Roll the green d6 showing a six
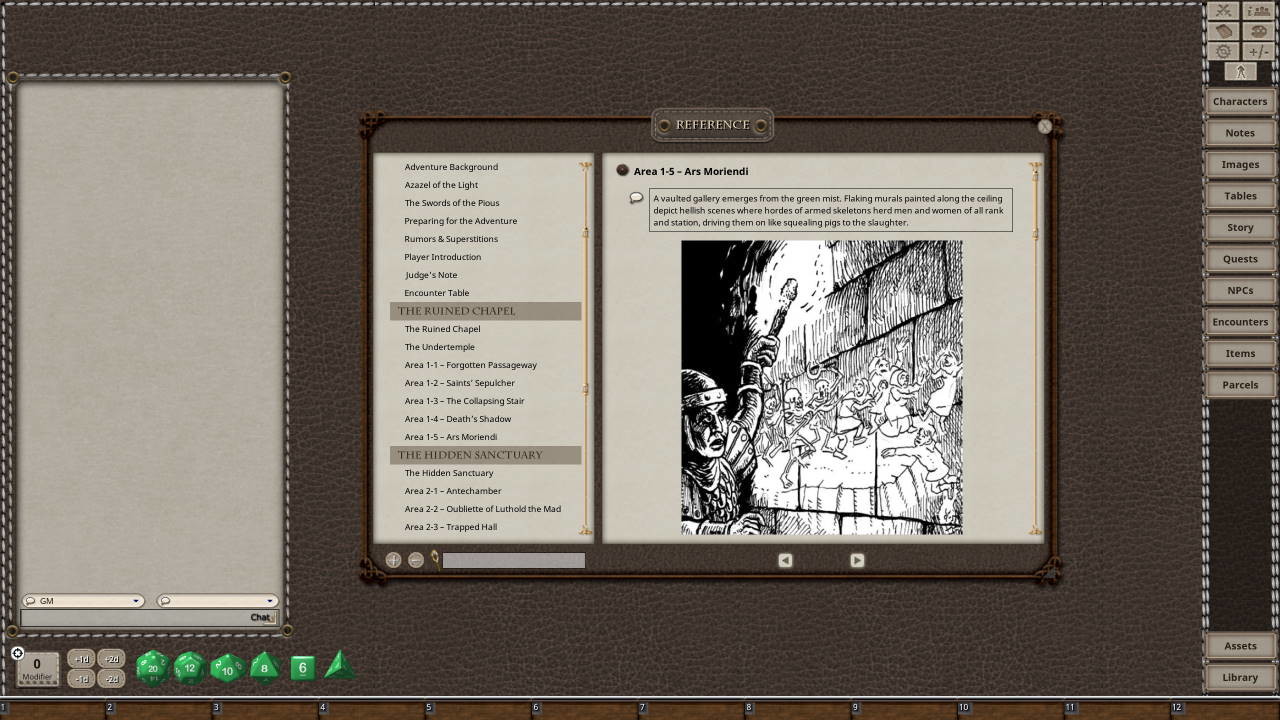The height and width of the screenshot is (720, 1280). 301,667
